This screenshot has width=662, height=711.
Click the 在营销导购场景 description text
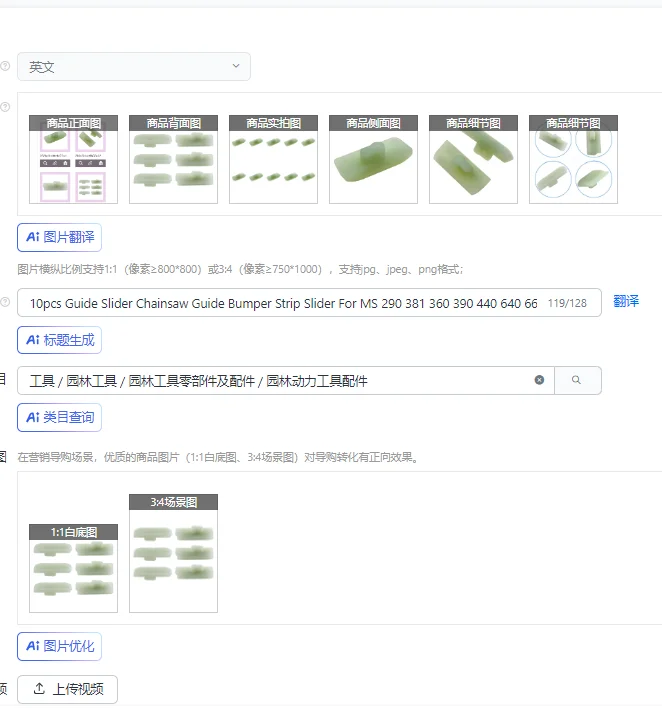pyautogui.click(x=219, y=457)
